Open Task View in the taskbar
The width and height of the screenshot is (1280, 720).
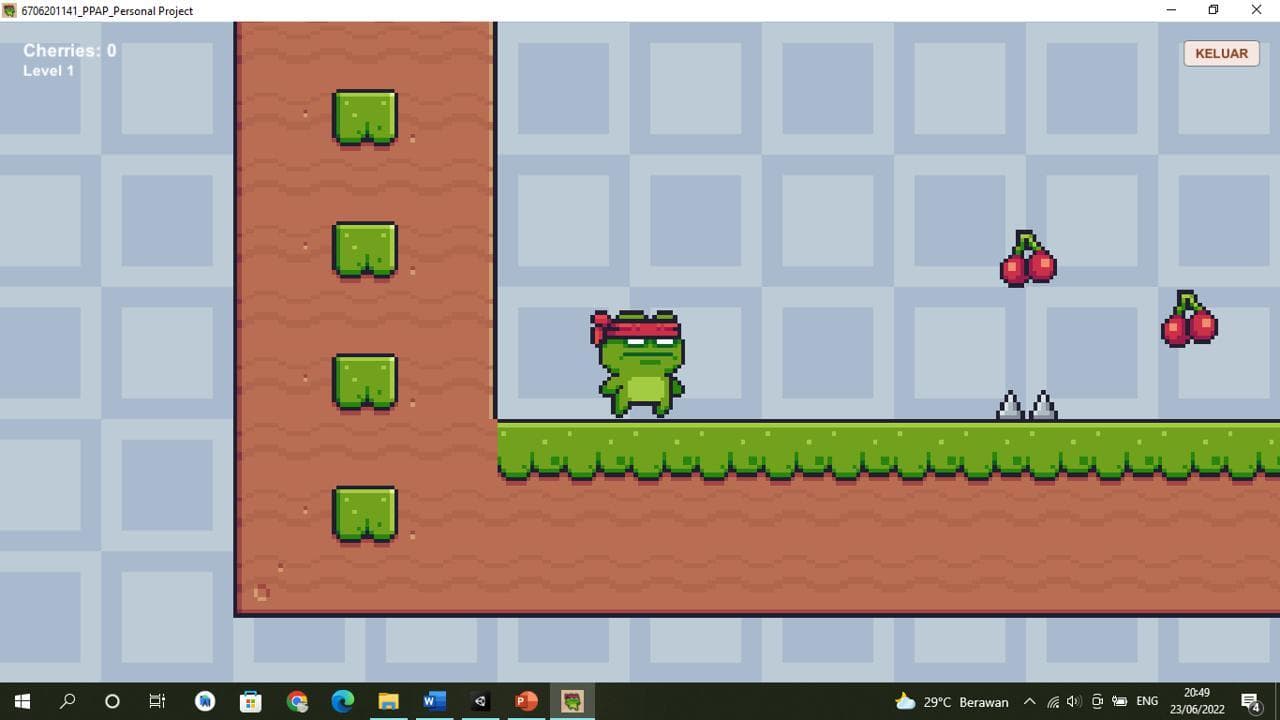pos(157,701)
